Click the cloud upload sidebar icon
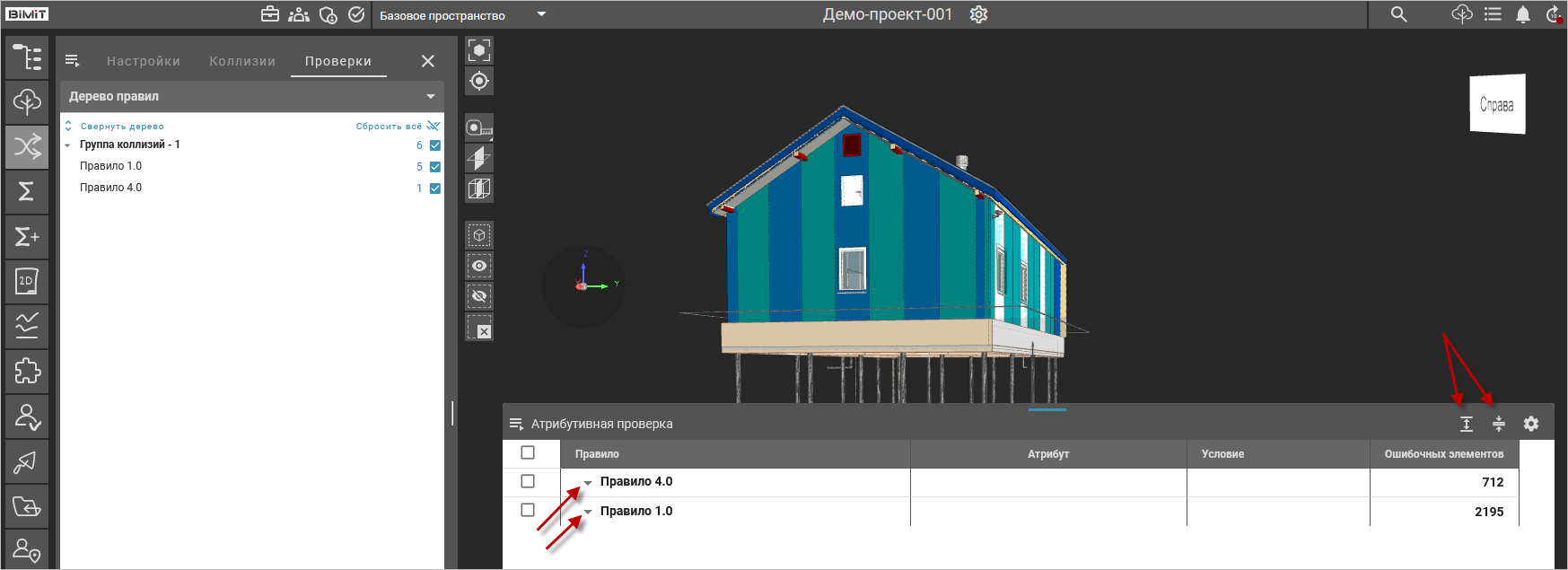The height and width of the screenshot is (570, 1568). (27, 101)
